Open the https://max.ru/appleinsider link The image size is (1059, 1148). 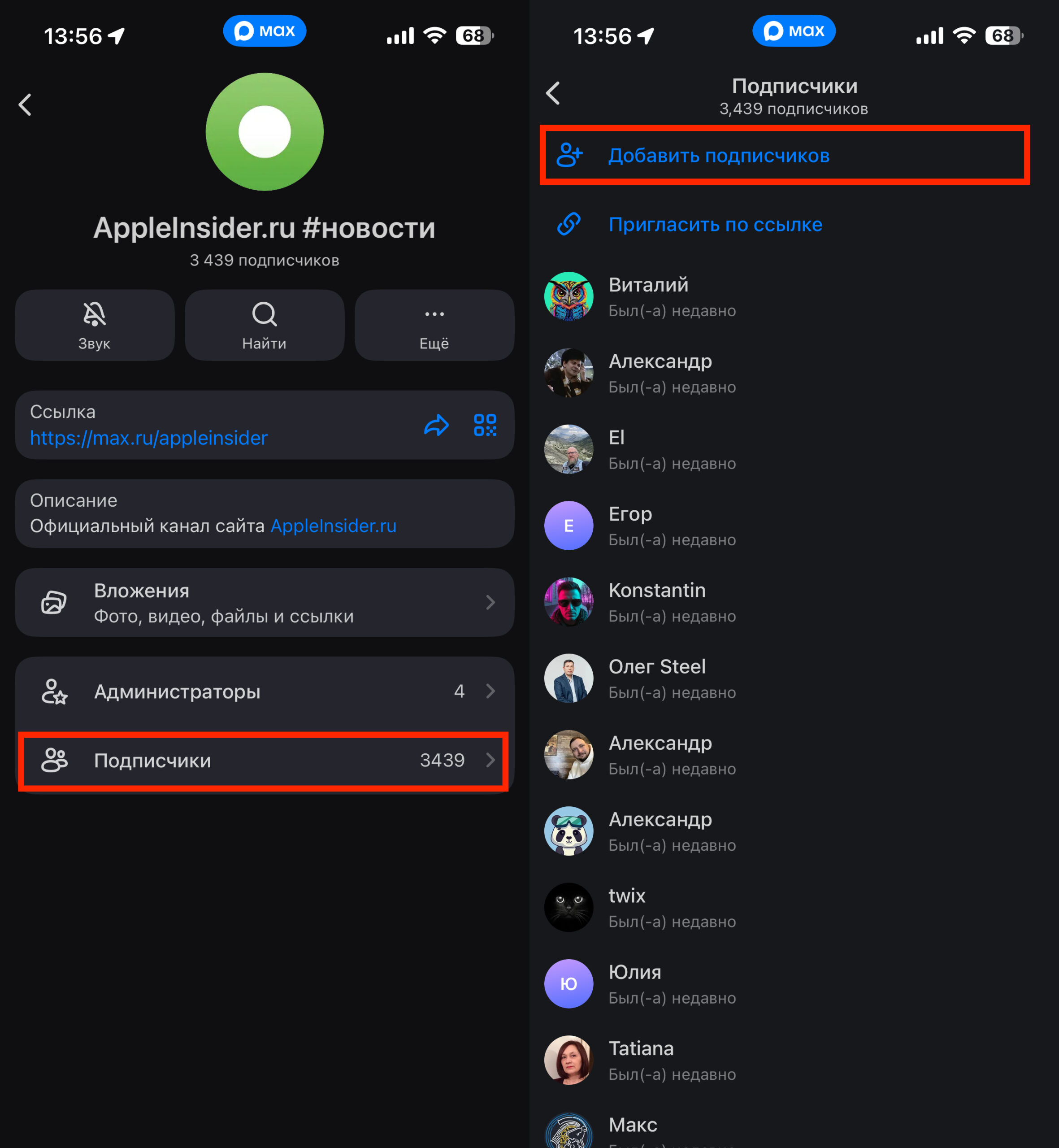(149, 438)
